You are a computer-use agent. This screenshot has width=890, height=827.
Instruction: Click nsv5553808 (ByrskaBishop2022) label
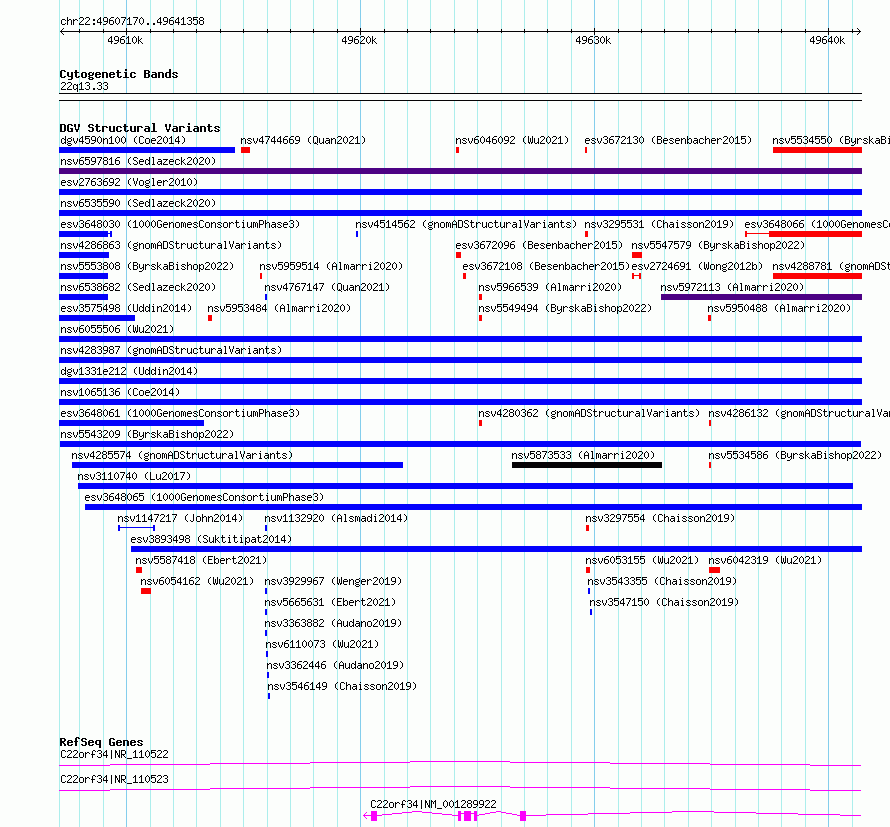point(146,266)
